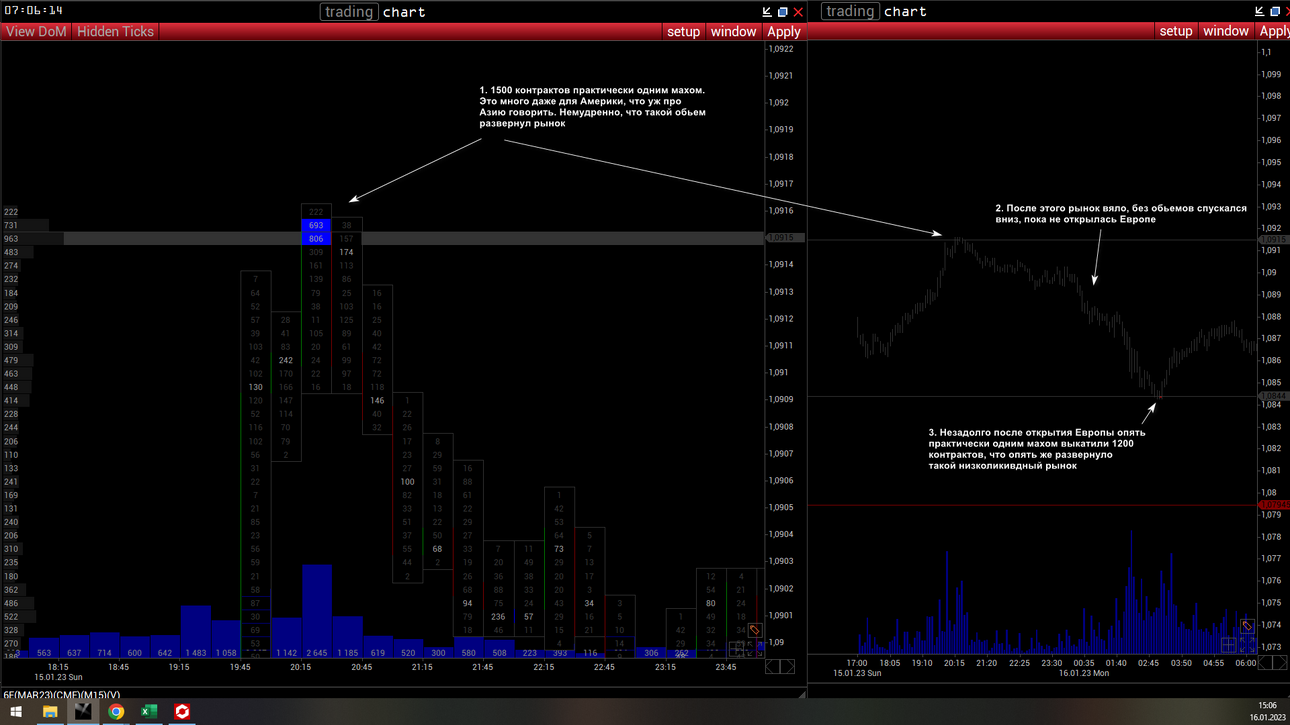Click crosshair icon in left chart
The height and width of the screenshot is (725, 1290).
[x=738, y=648]
